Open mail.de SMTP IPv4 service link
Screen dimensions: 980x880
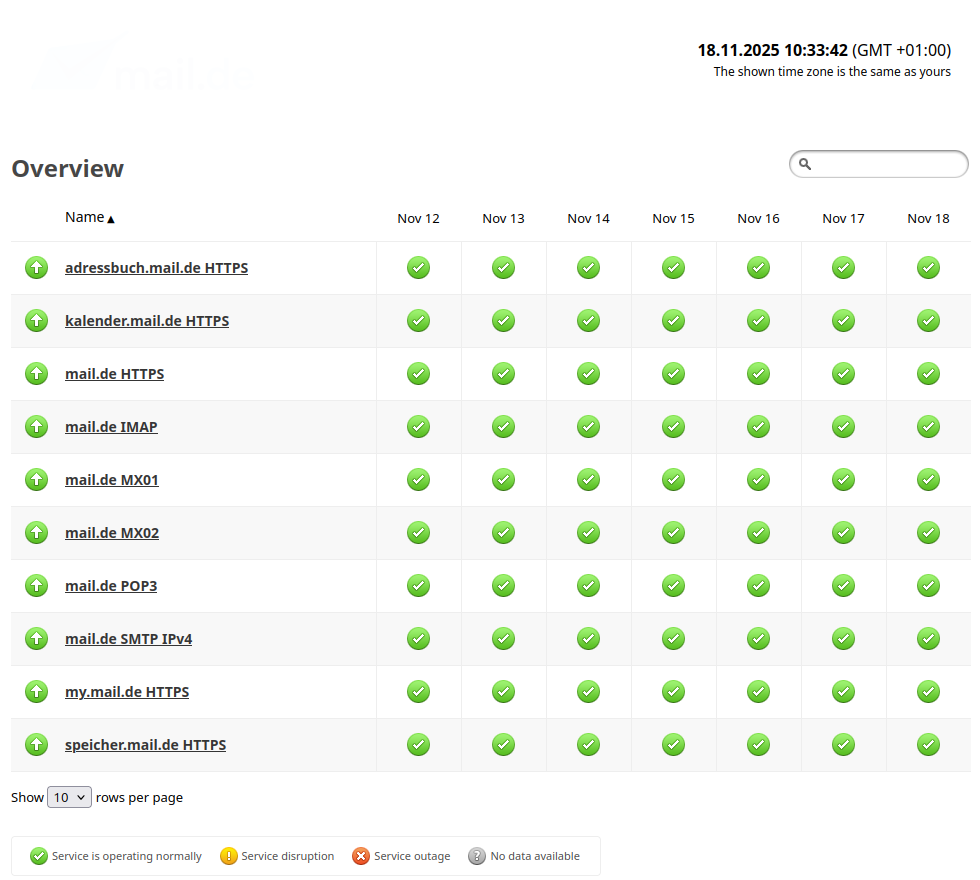point(128,639)
